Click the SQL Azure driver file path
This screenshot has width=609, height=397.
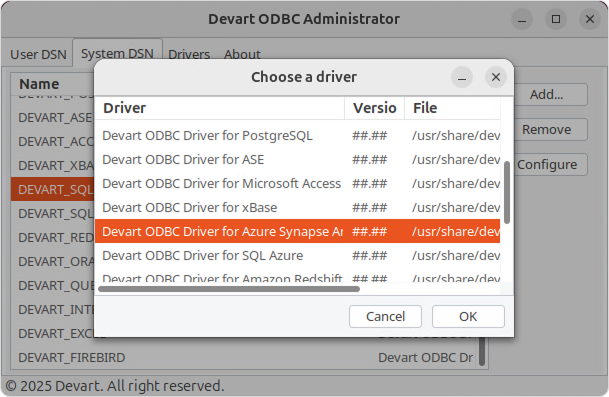coord(456,256)
